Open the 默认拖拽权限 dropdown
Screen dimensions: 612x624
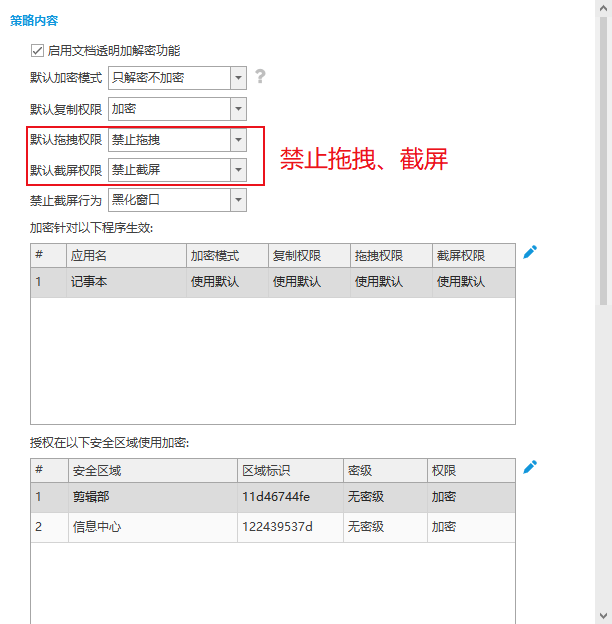(238, 140)
